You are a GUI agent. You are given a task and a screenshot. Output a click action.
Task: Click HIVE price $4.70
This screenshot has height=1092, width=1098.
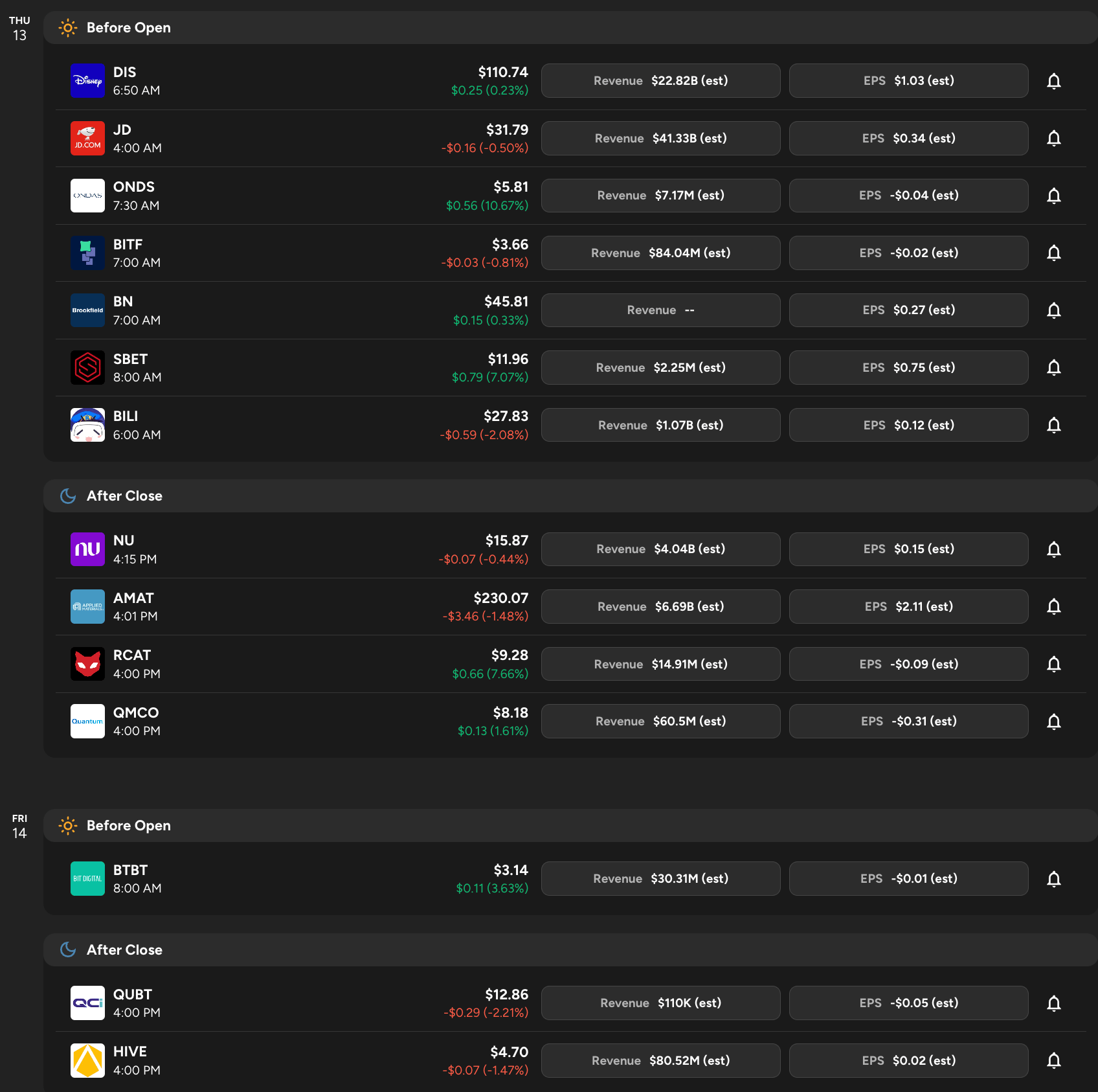coord(510,1052)
